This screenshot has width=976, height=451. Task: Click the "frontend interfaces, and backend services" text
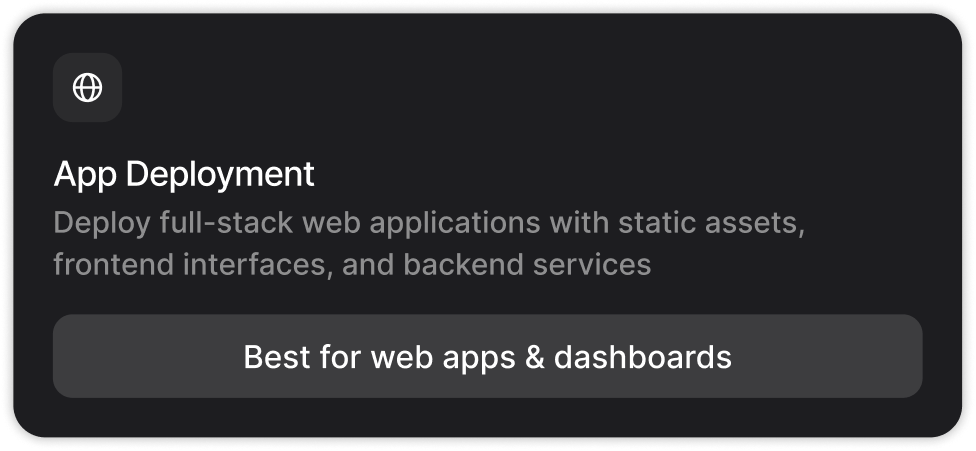point(352,265)
